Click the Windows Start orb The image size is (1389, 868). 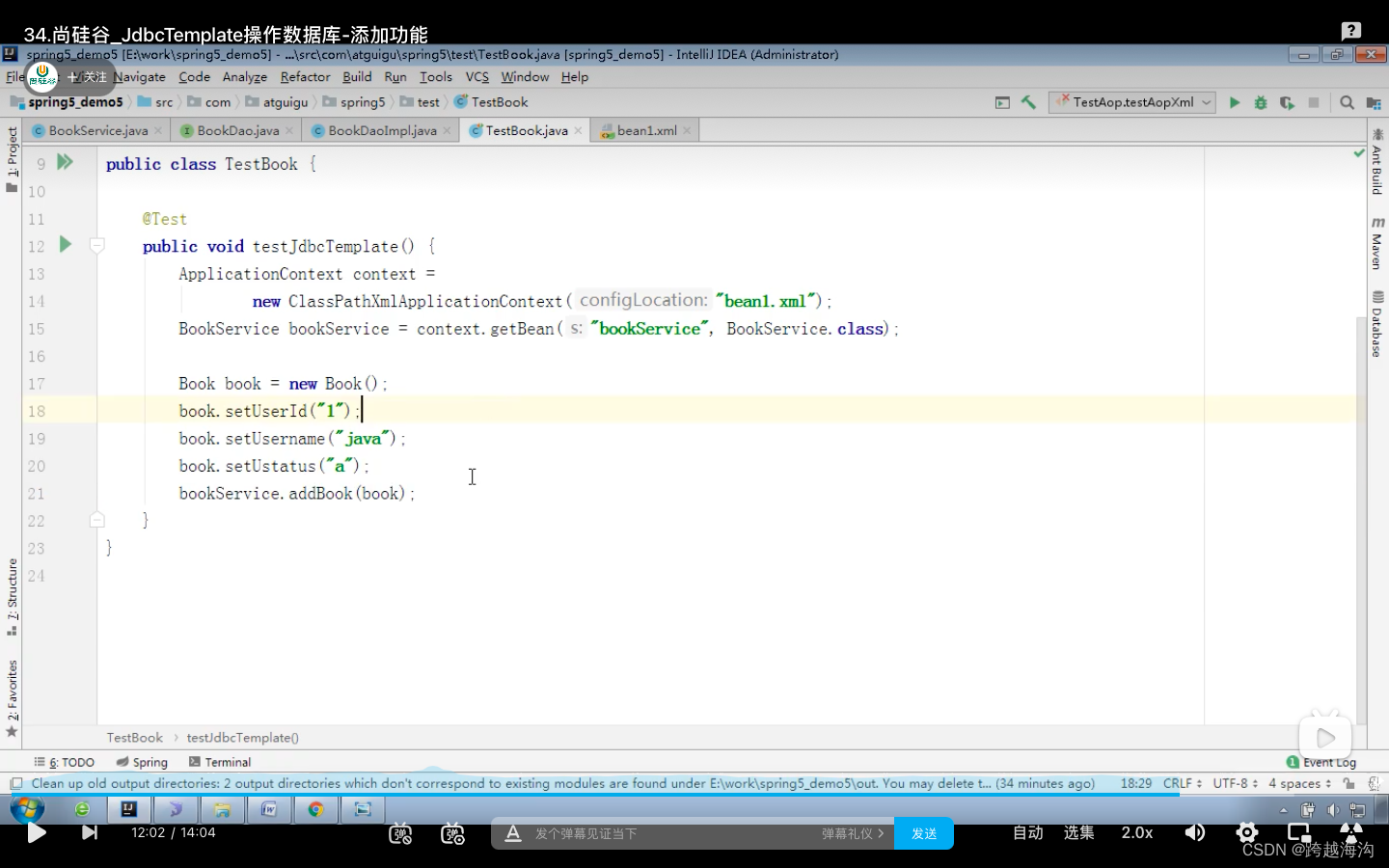tap(27, 809)
